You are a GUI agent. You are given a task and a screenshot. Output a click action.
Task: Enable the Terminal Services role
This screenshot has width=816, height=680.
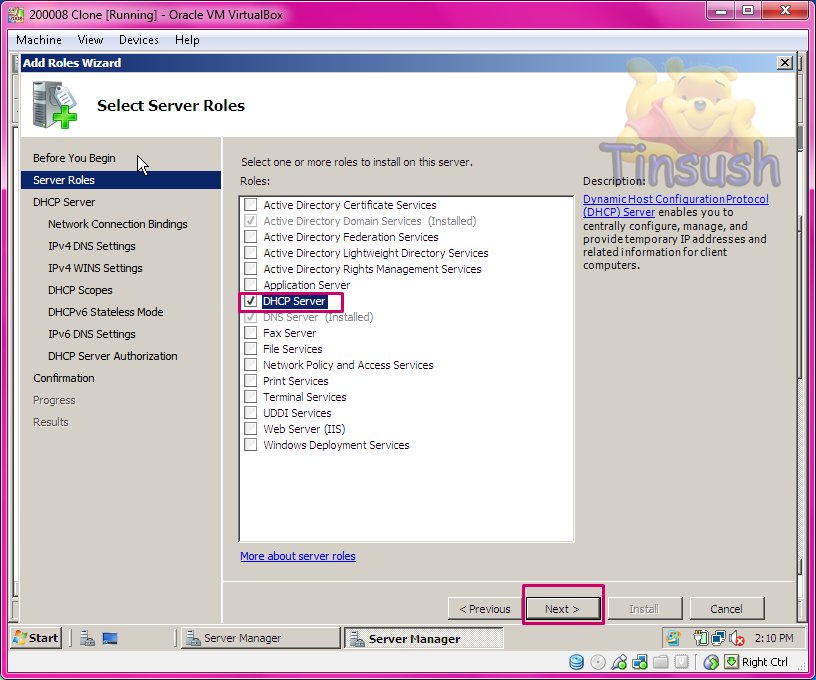251,397
